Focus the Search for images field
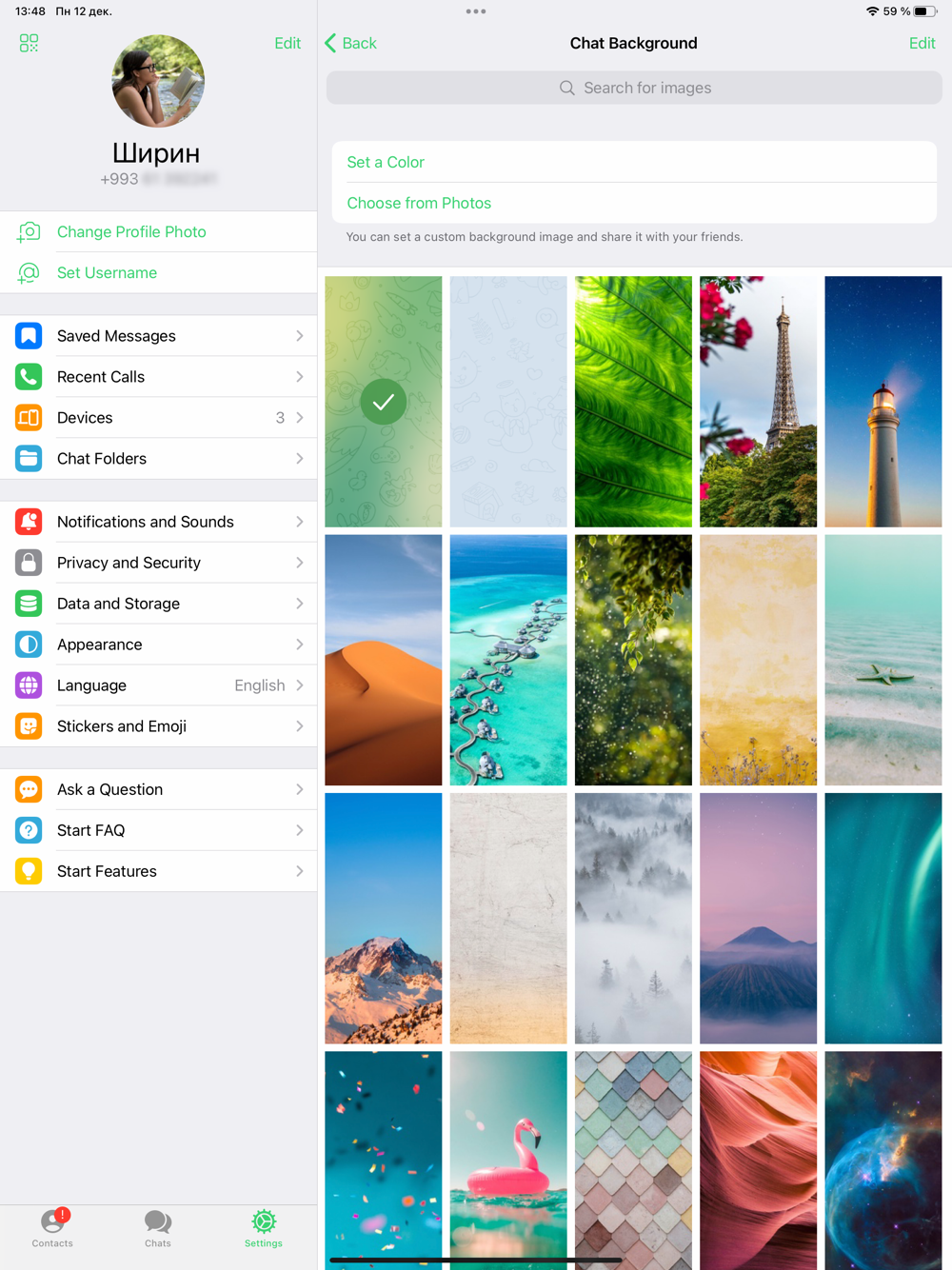The image size is (952, 1270). tap(634, 88)
